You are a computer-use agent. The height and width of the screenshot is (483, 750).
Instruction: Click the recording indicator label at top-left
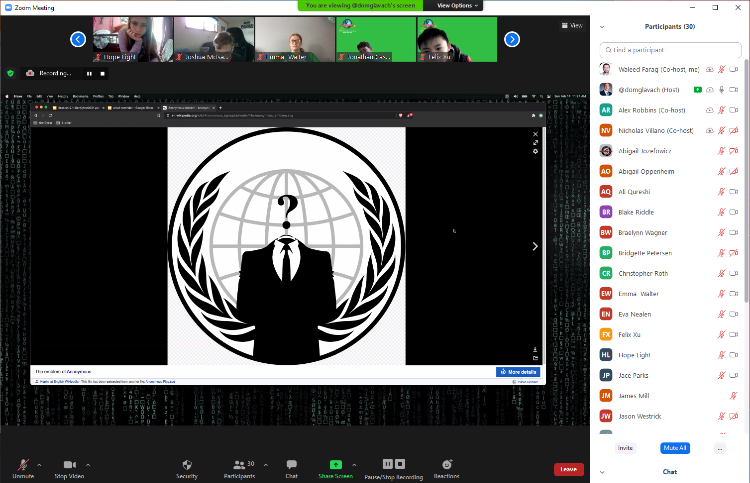pos(55,73)
